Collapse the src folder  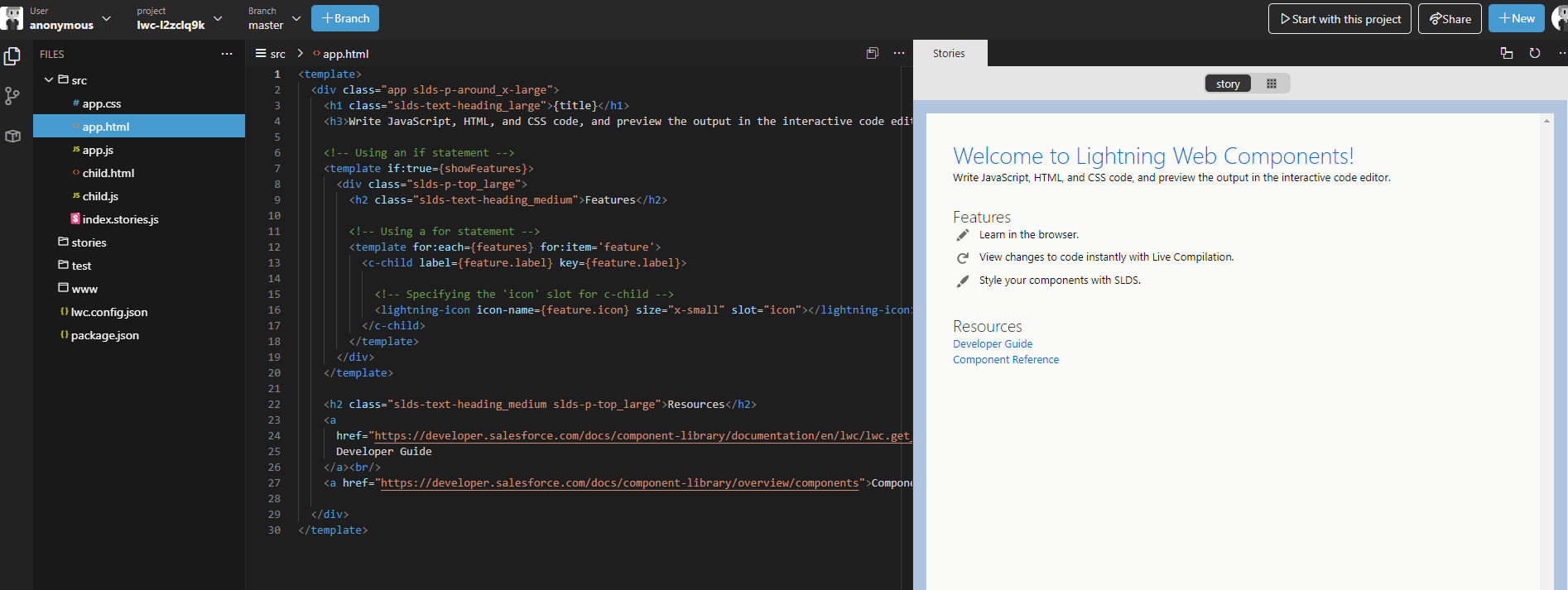pos(49,80)
